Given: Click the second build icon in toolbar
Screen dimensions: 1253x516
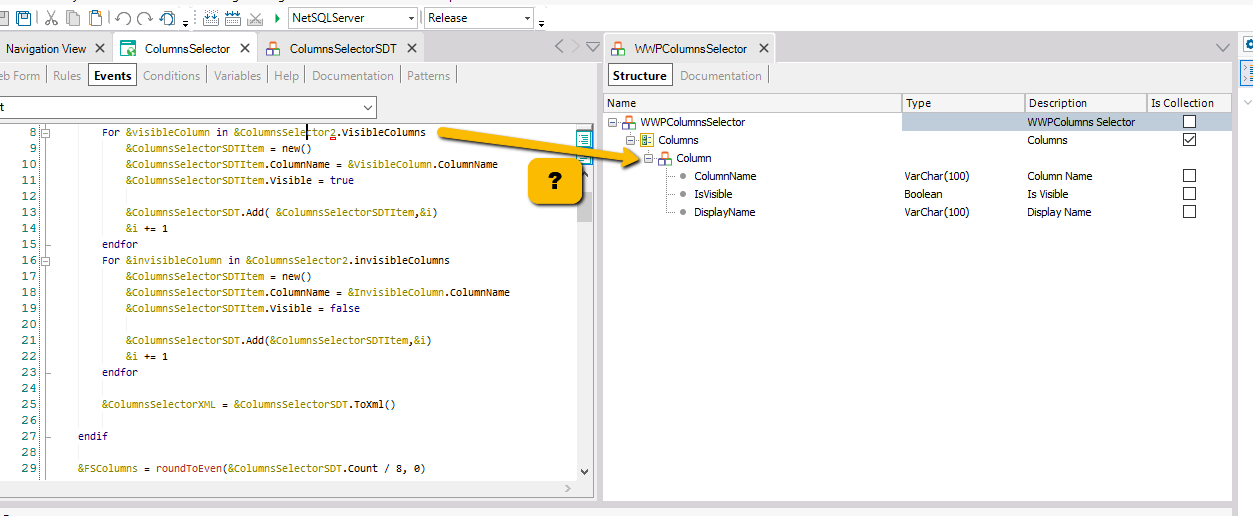Looking at the screenshot, I should pos(233,18).
